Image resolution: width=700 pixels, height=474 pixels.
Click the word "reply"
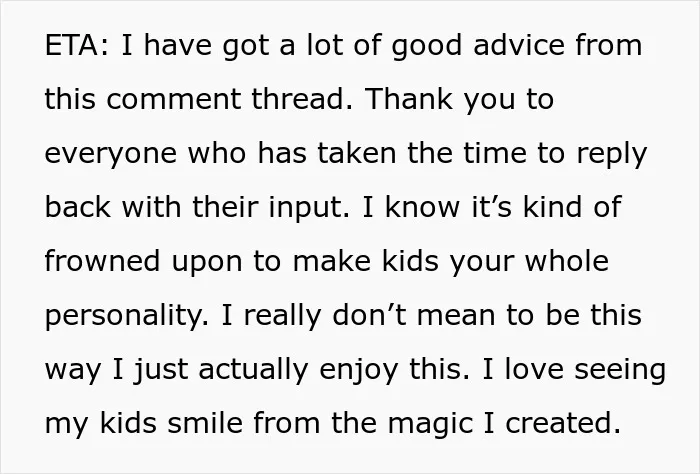[x=611, y=155]
